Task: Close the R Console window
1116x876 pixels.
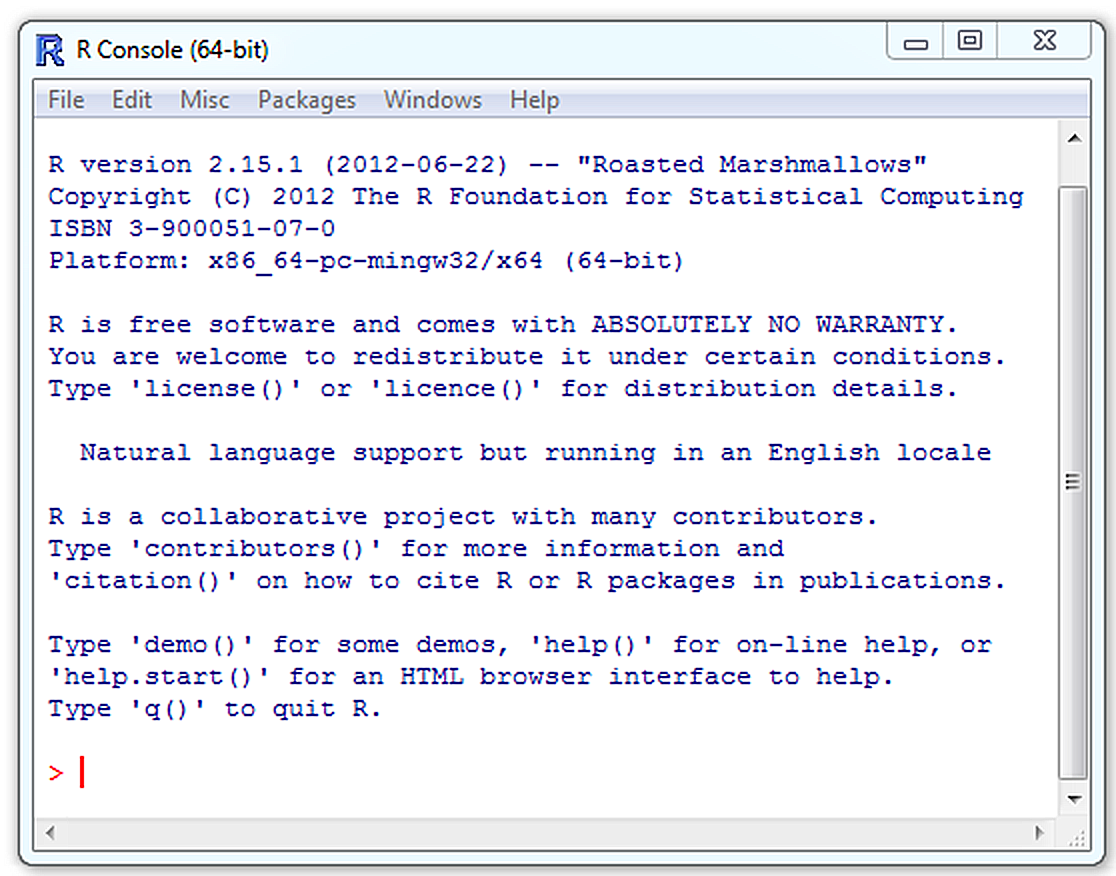Action: click(x=1044, y=41)
